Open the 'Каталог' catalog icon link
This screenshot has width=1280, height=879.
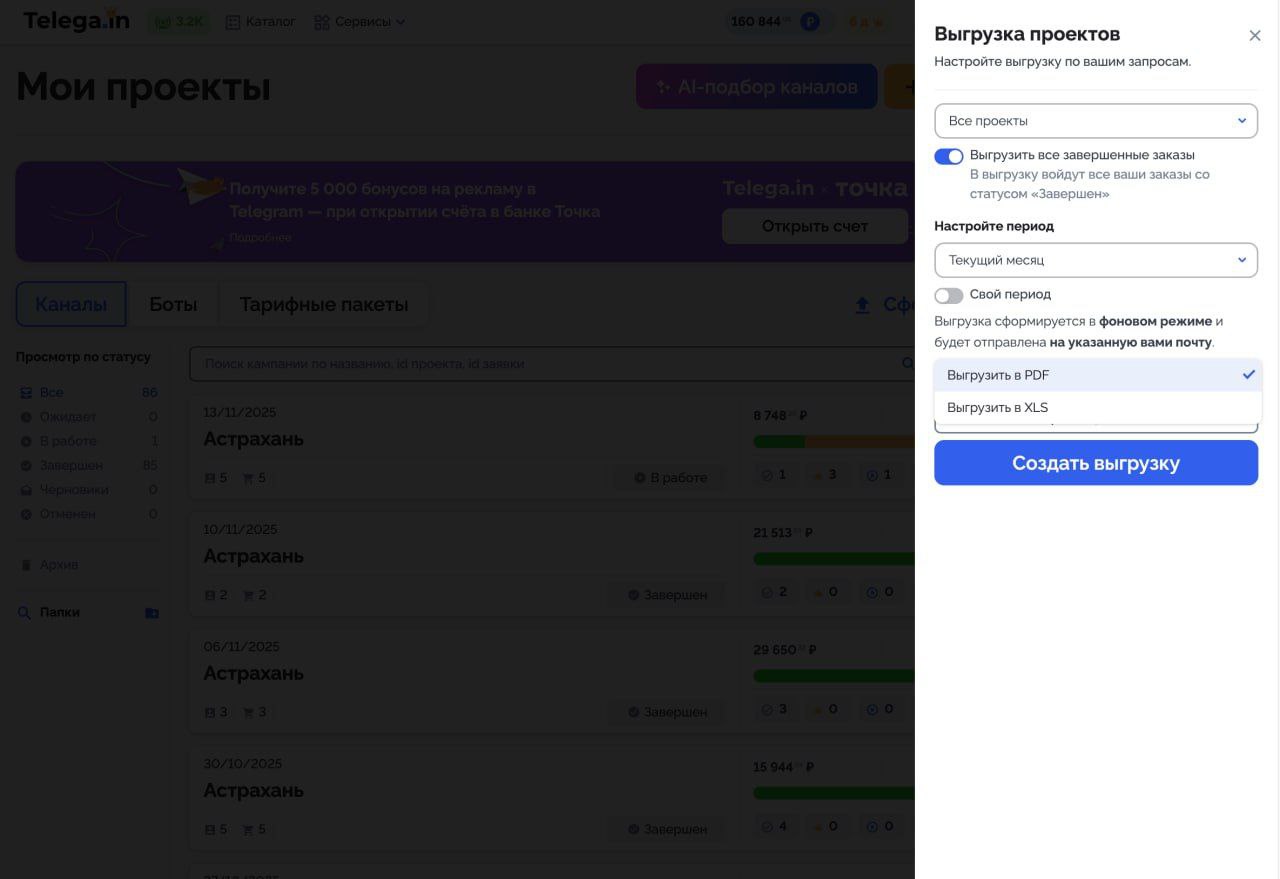click(x=233, y=22)
